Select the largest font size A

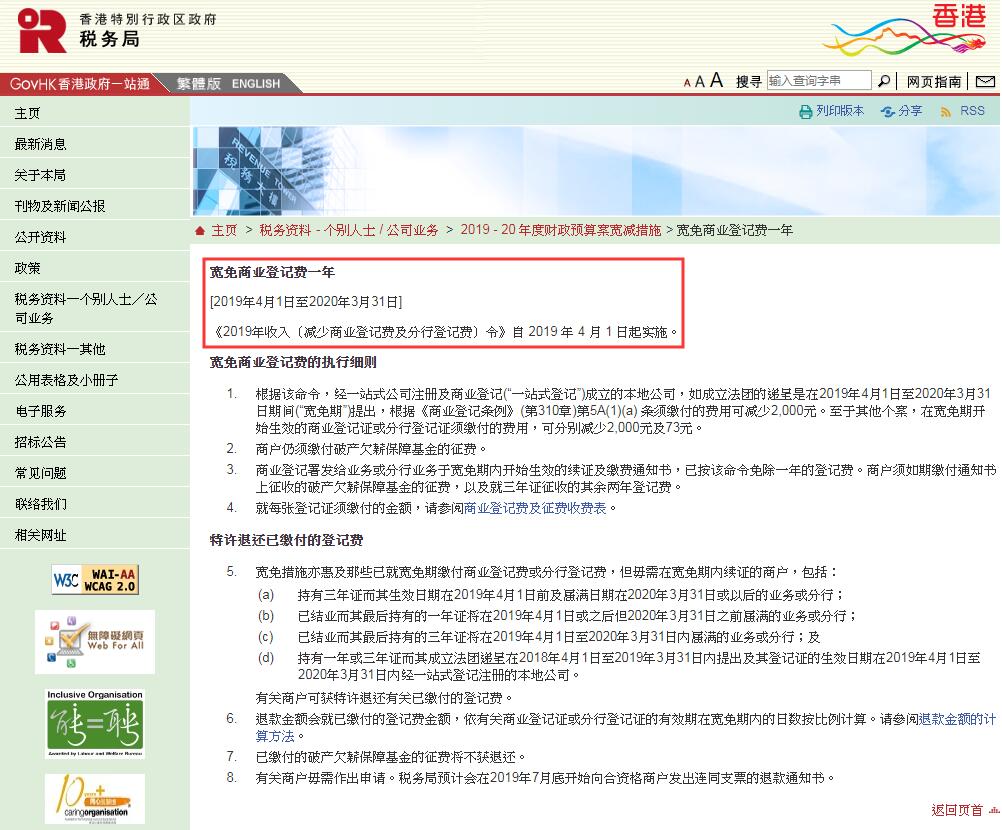tap(715, 81)
